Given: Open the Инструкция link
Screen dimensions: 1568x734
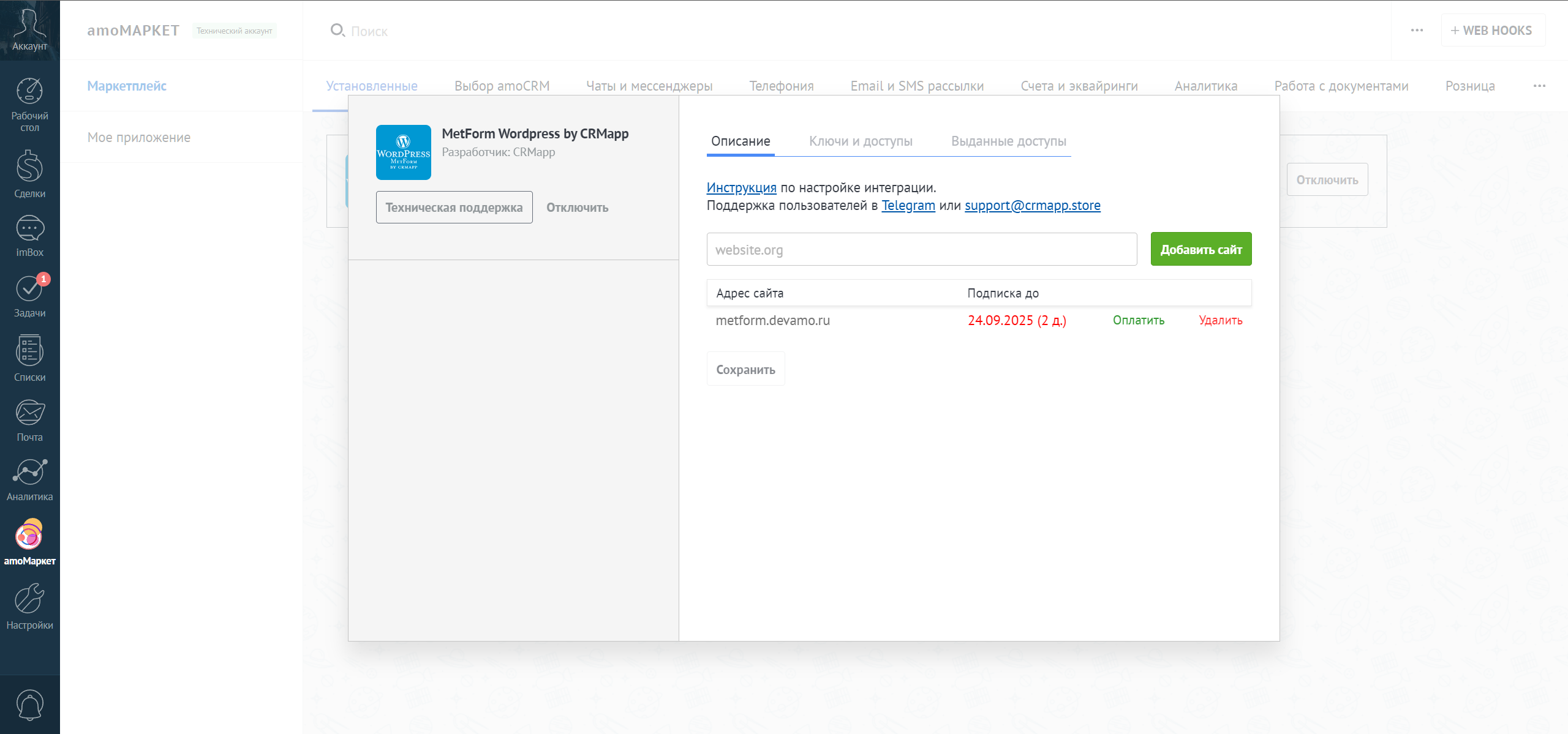Looking at the screenshot, I should [x=741, y=187].
